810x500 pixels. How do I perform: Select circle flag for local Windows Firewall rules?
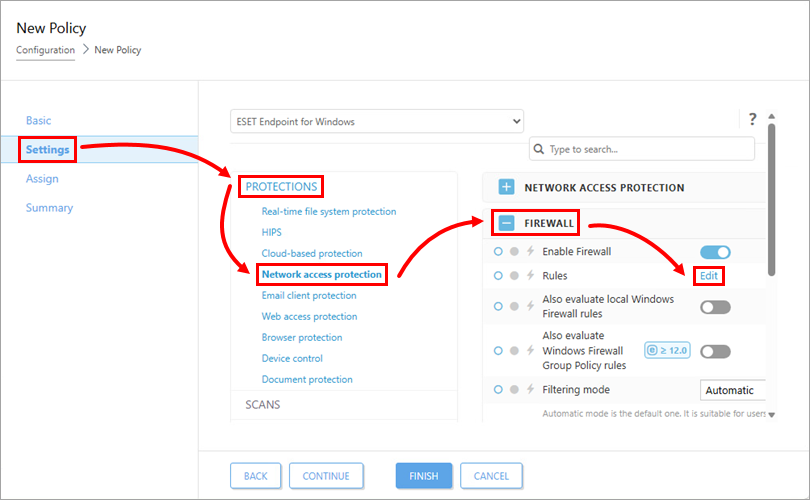[x=498, y=306]
